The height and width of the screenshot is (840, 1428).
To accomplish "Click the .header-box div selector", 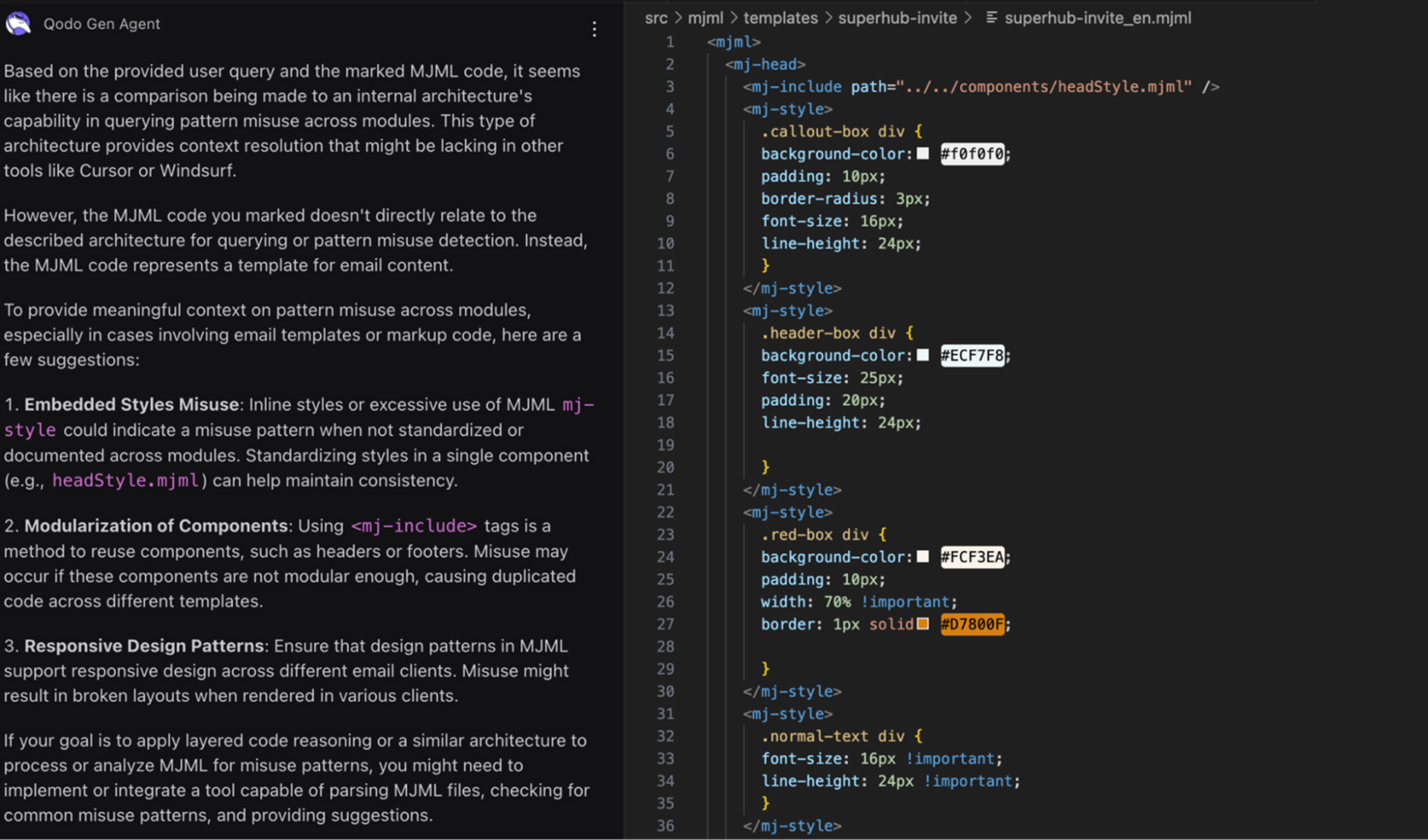I will 829,332.
